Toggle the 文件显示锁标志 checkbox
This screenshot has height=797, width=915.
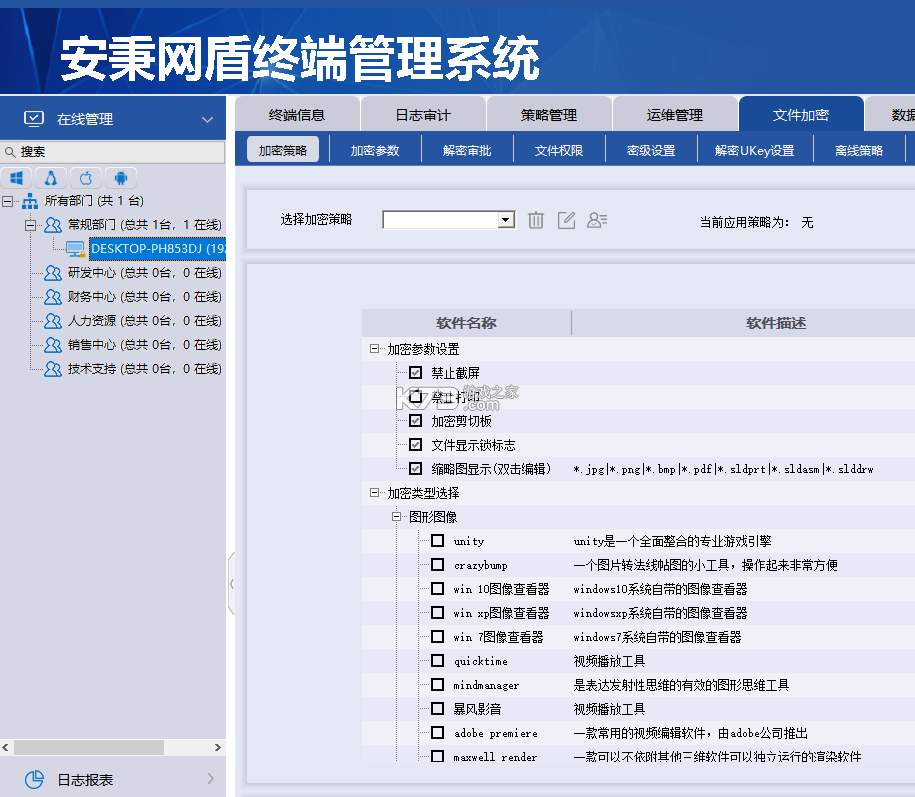pyautogui.click(x=415, y=445)
